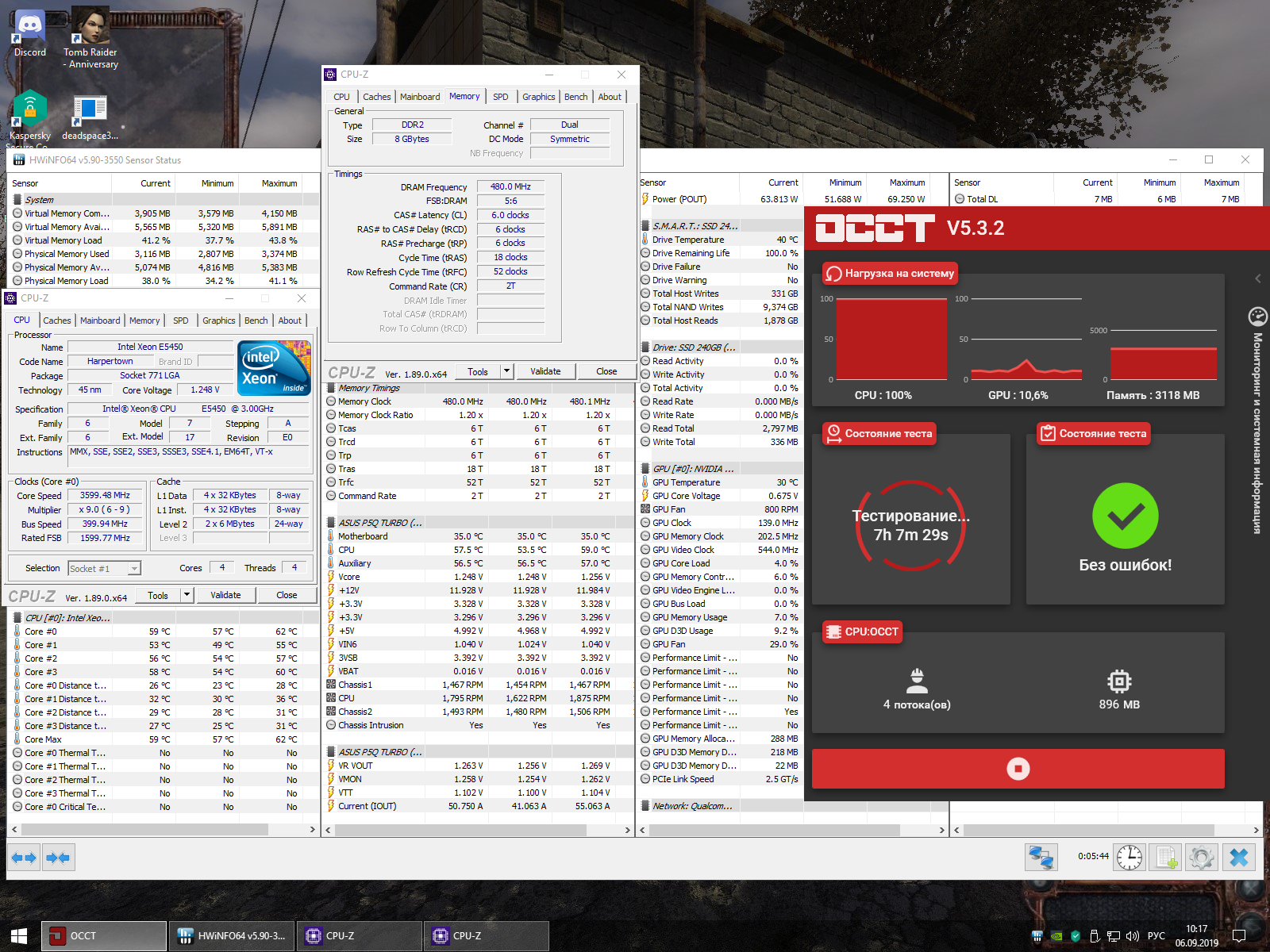Image resolution: width=1270 pixels, height=952 pixels.
Task: Open Mainboard tab in CPU-Z processor window
Action: (100, 321)
